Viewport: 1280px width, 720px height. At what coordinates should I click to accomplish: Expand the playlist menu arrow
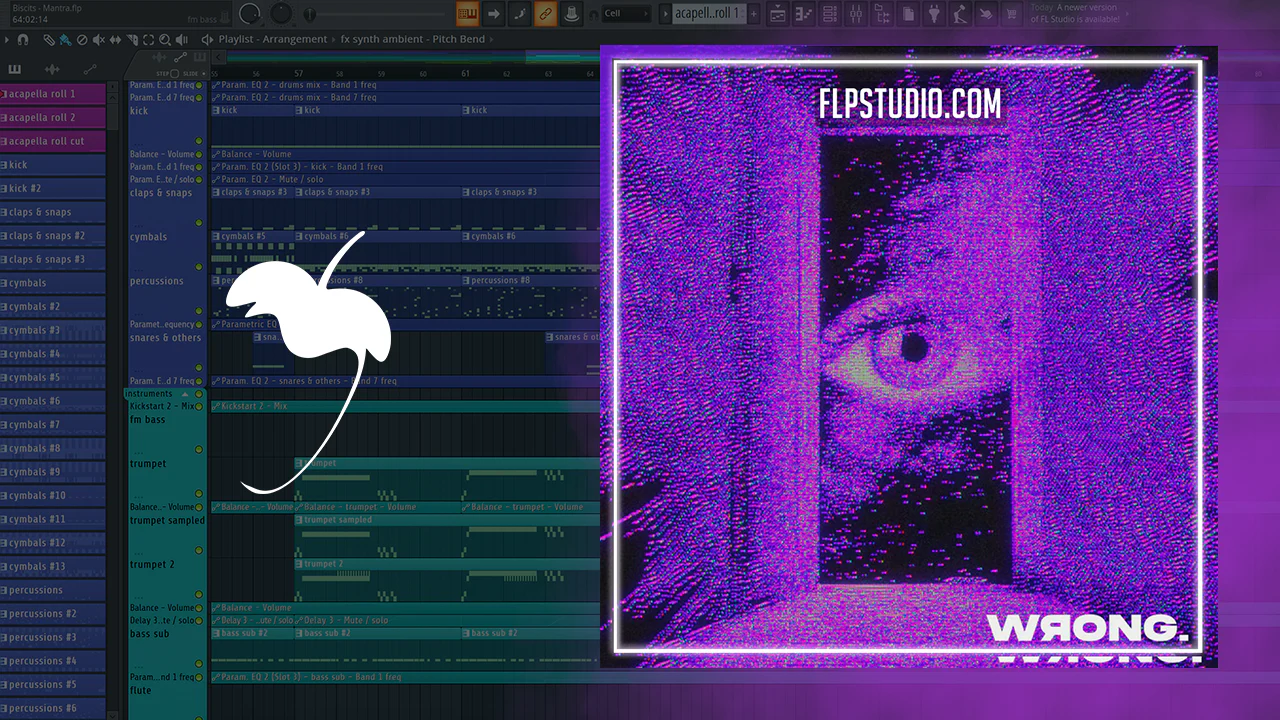coord(7,40)
